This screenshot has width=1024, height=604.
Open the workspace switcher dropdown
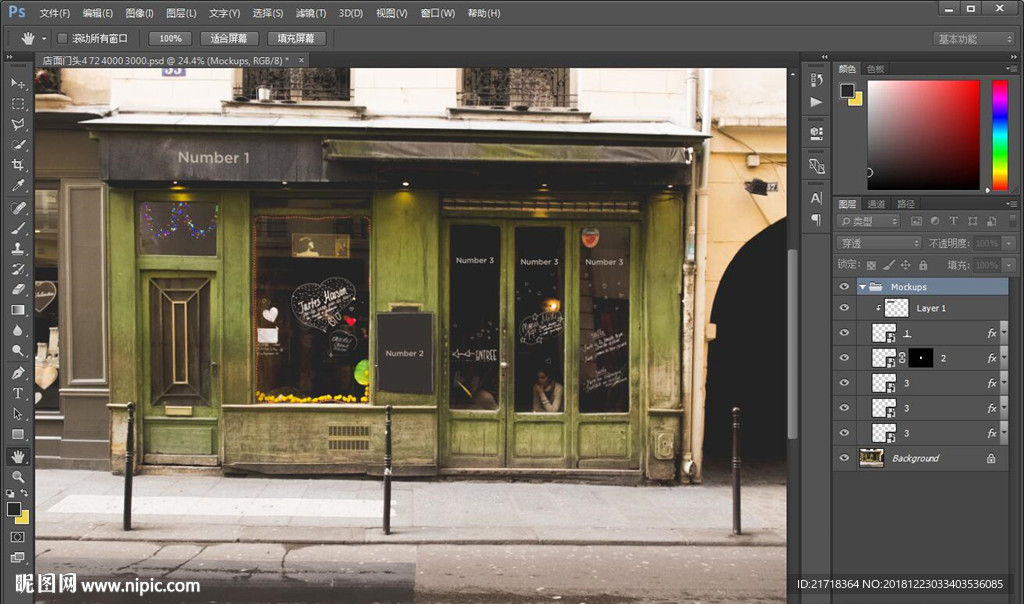974,39
